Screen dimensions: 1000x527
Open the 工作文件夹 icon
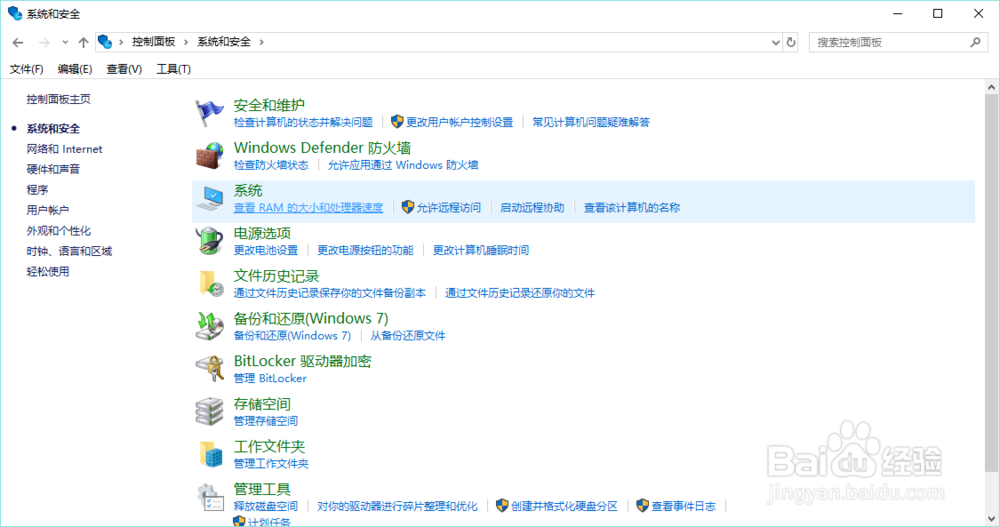pyautogui.click(x=209, y=454)
